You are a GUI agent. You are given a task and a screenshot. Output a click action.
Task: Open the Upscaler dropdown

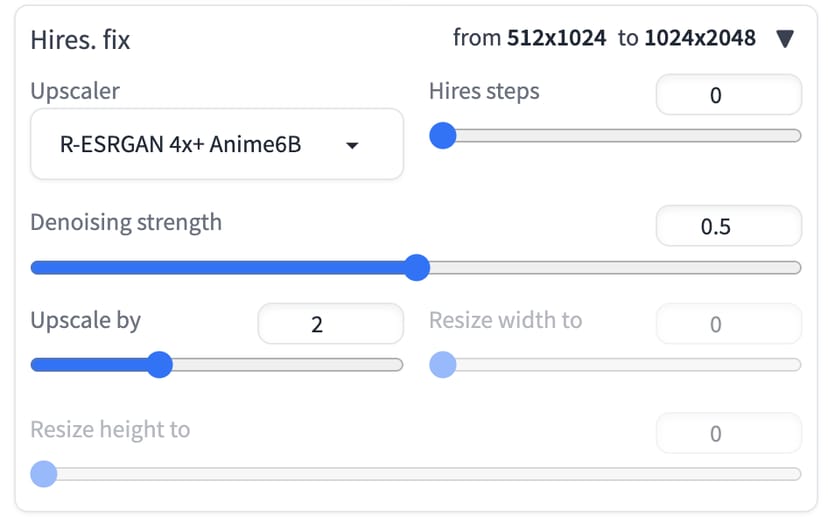(x=216, y=145)
